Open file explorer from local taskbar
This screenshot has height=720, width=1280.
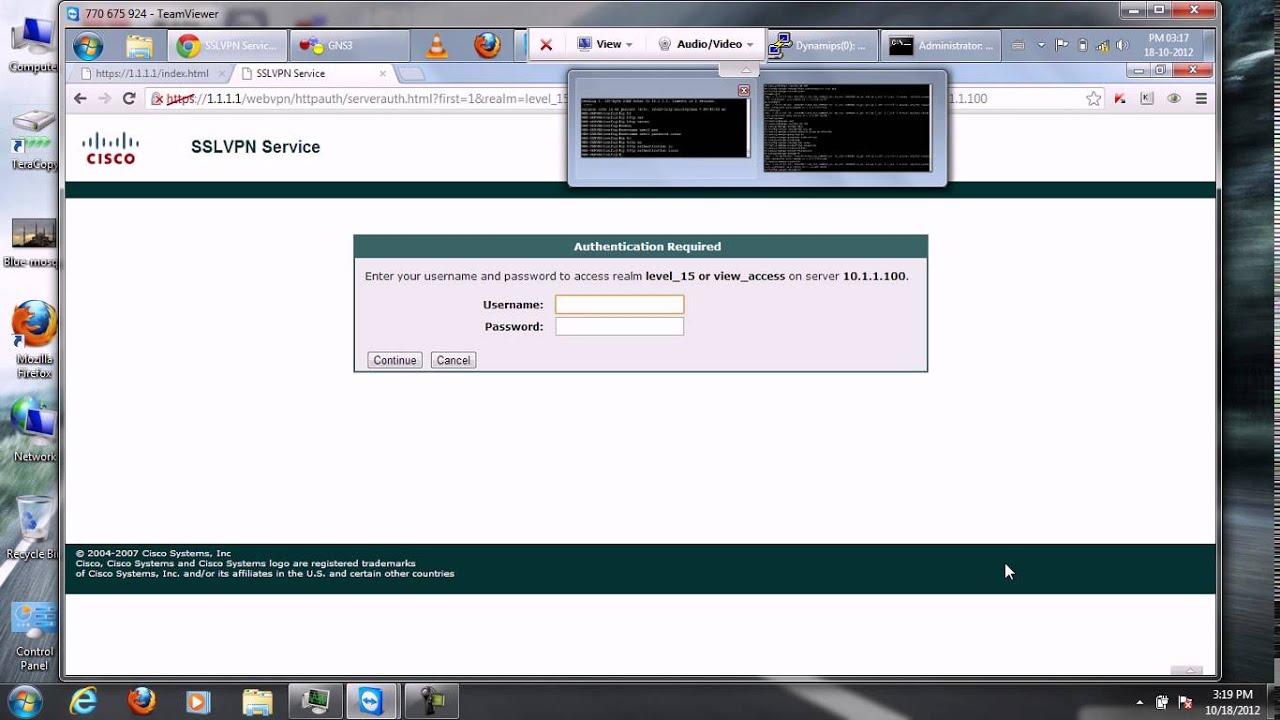click(257, 702)
